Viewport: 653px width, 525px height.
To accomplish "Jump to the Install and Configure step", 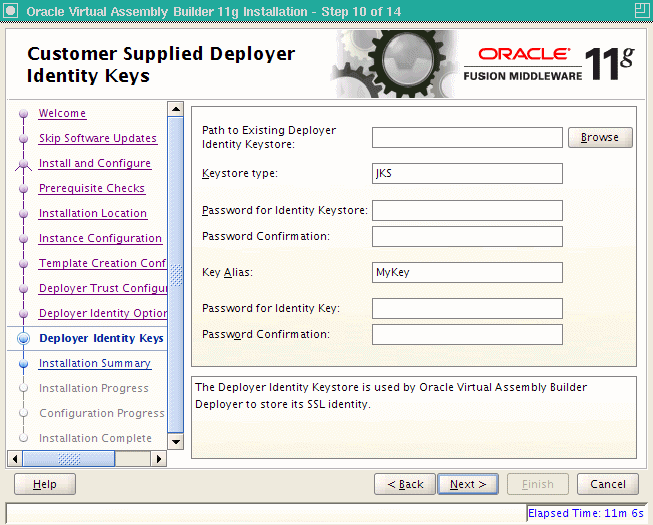I will tap(95, 163).
